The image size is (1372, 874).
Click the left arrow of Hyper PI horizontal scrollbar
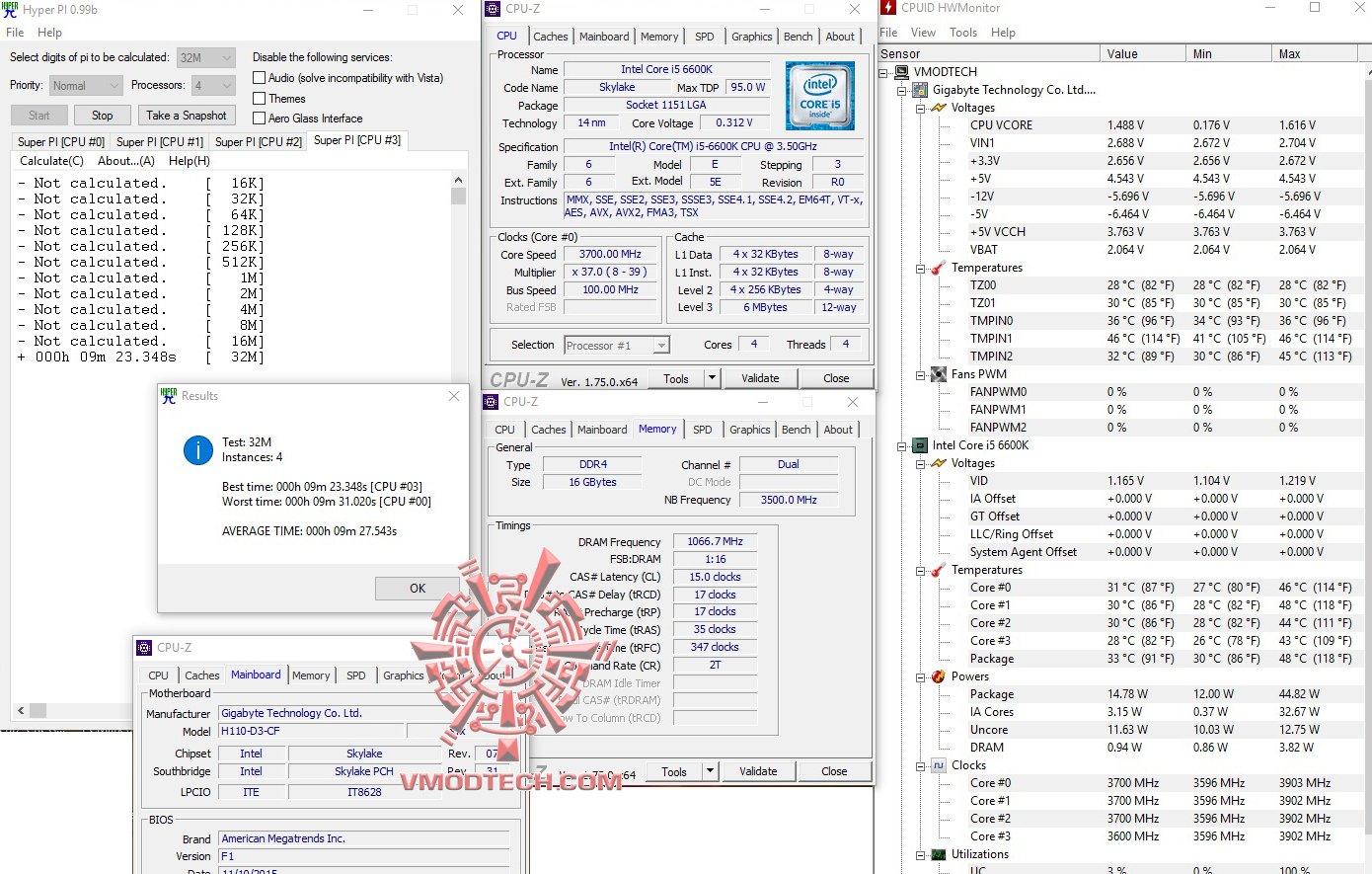(21, 710)
